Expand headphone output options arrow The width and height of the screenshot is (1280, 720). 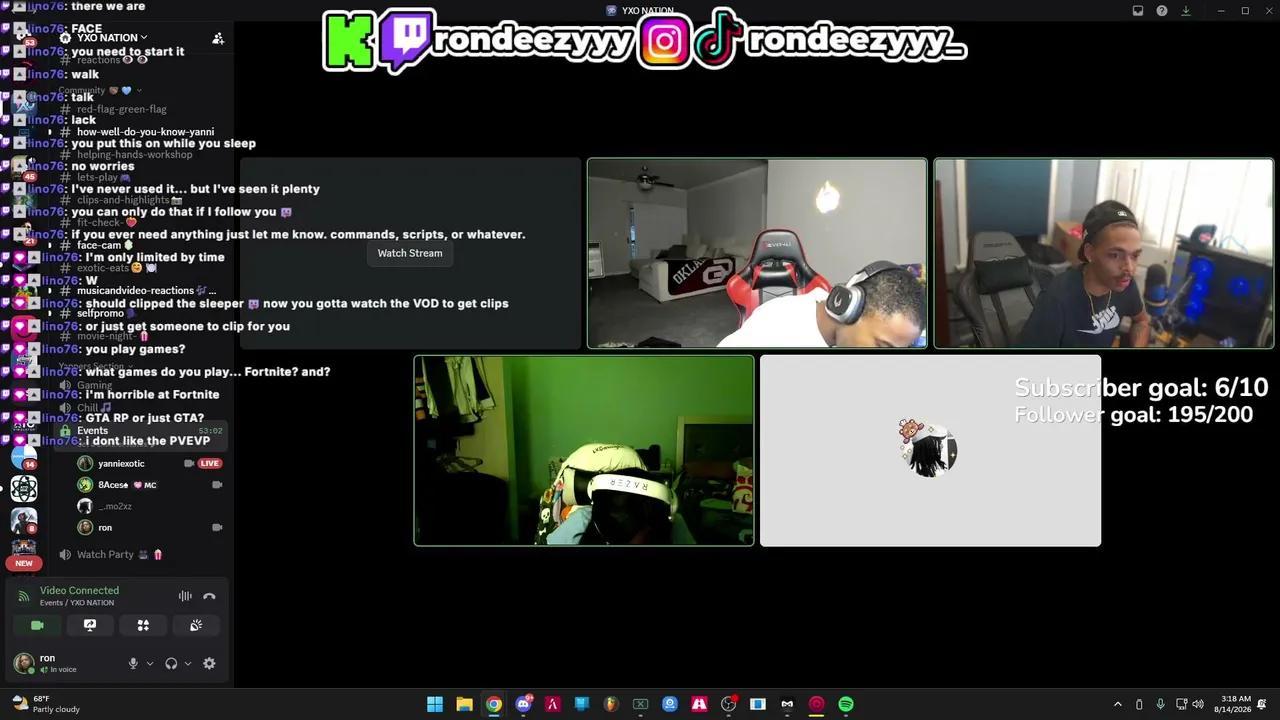click(187, 663)
